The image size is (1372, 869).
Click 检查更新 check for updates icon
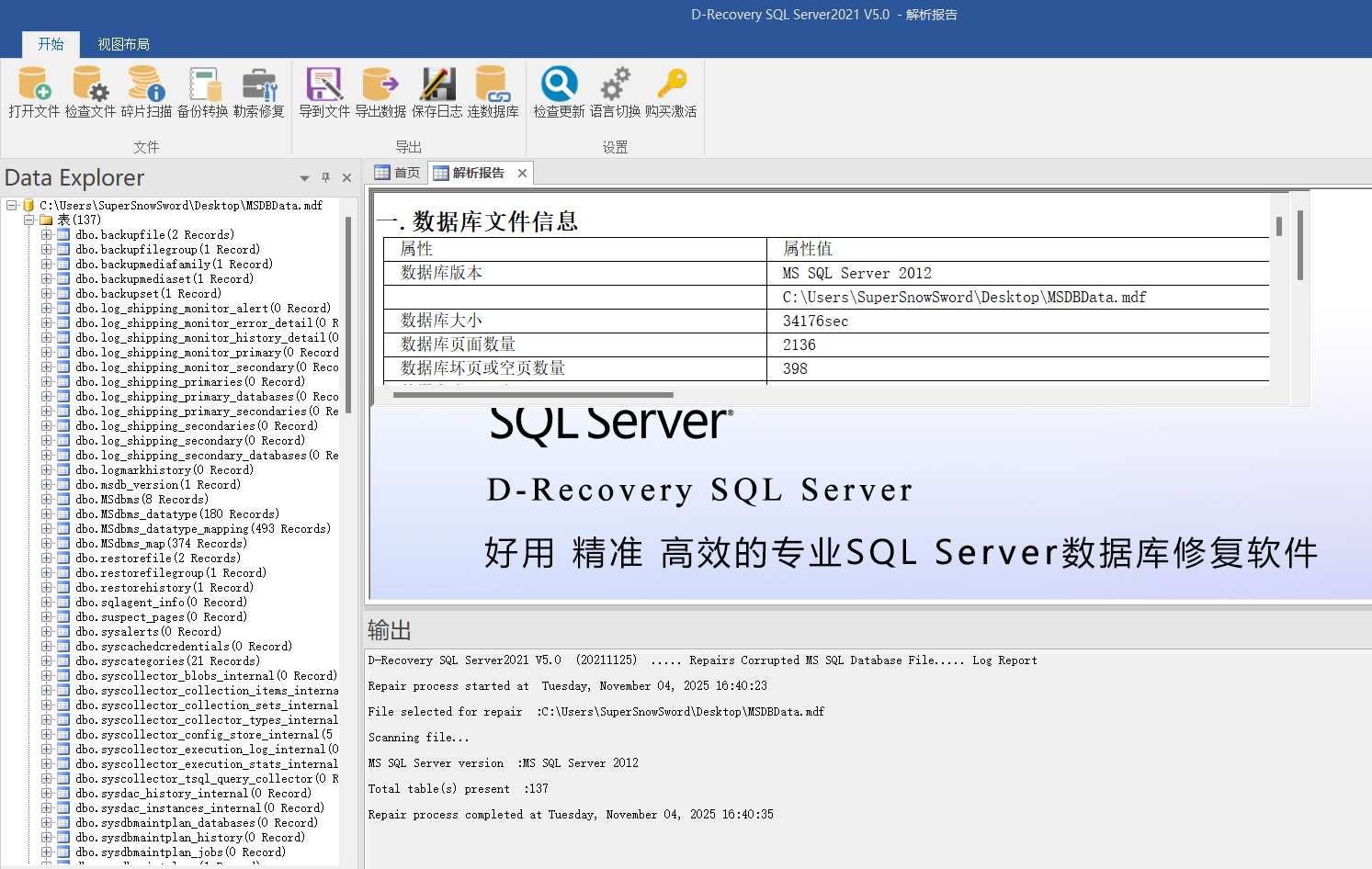559,93
